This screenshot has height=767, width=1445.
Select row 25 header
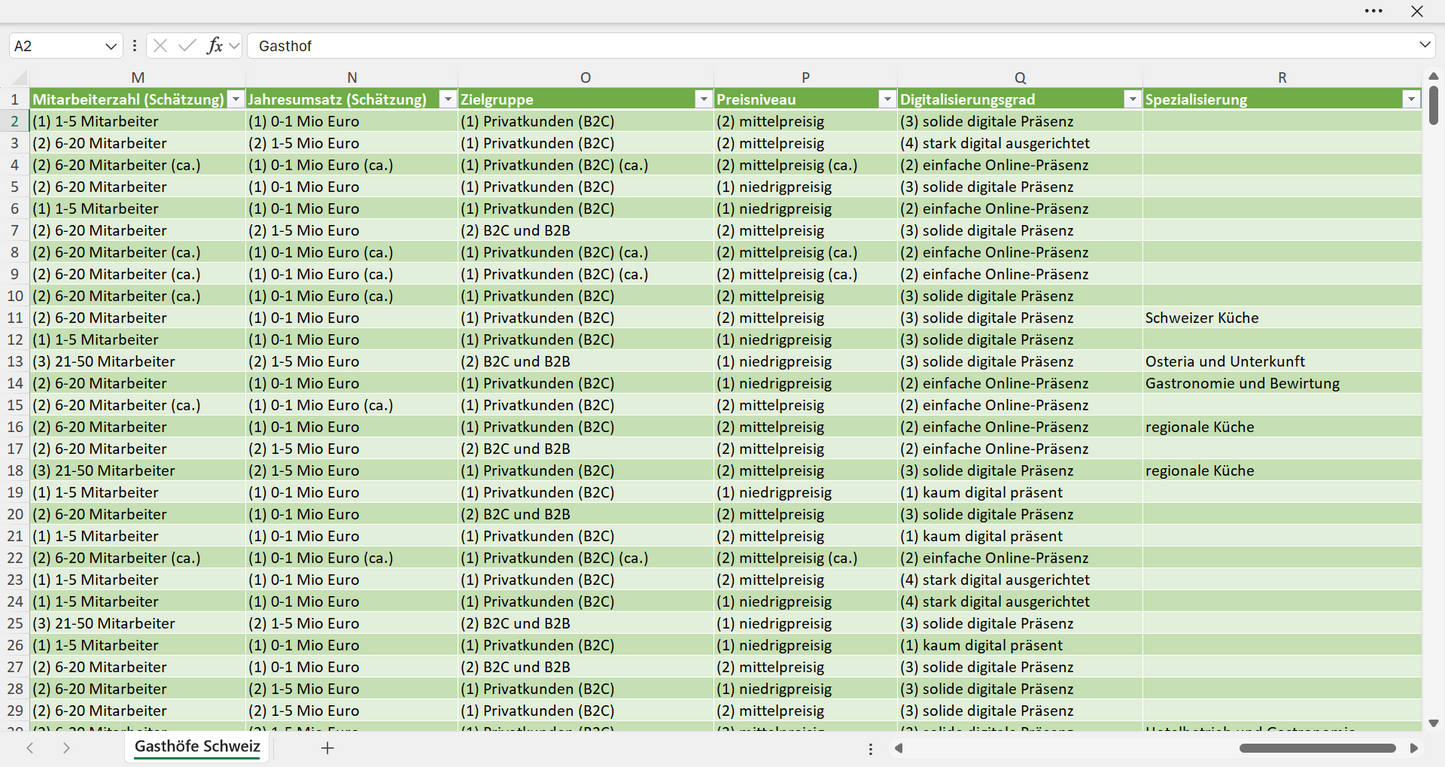(15, 623)
